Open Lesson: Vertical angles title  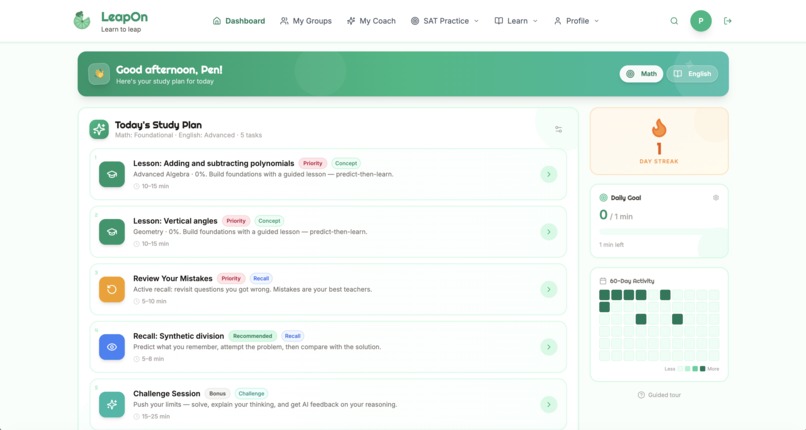tap(175, 221)
